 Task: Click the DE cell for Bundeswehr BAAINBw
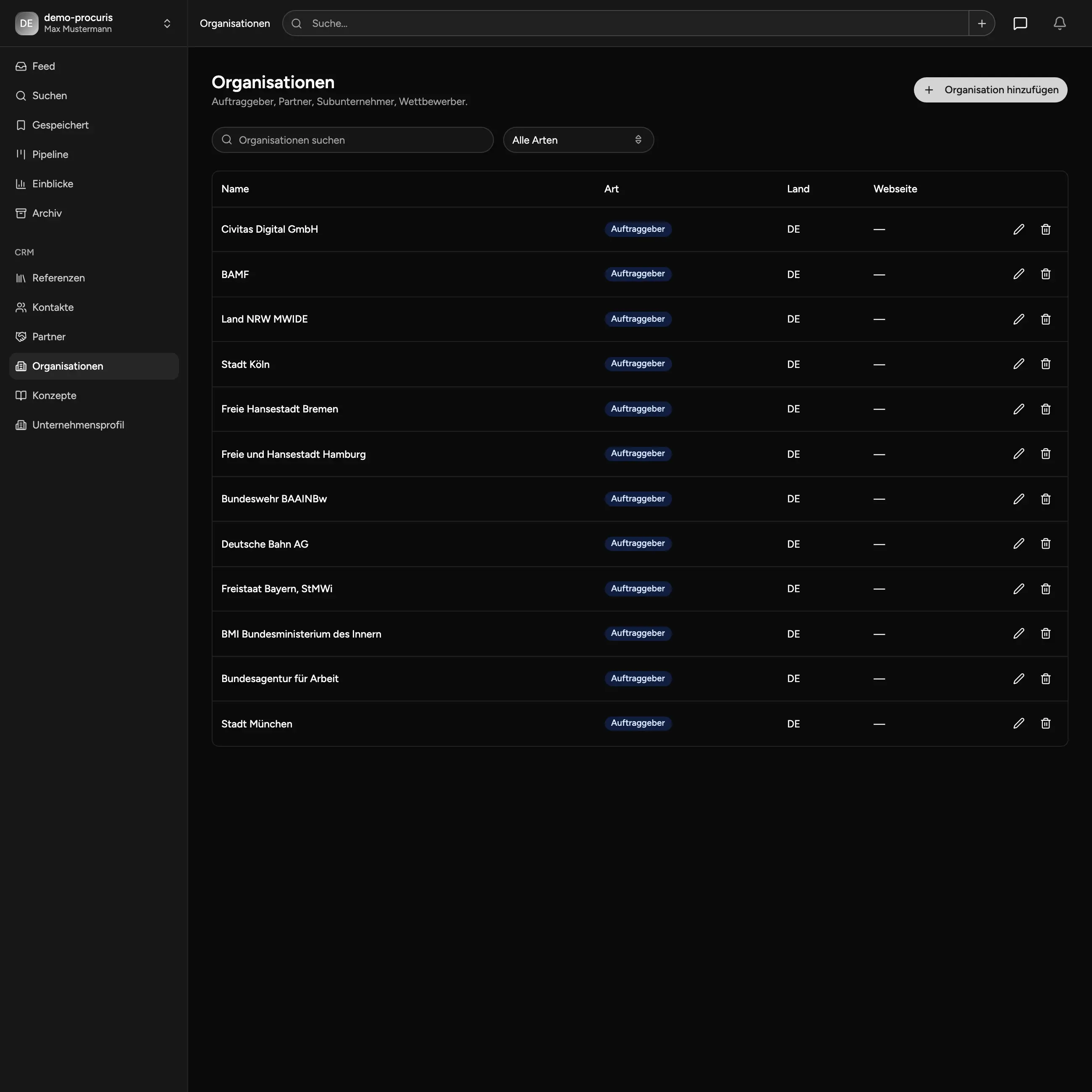[793, 499]
